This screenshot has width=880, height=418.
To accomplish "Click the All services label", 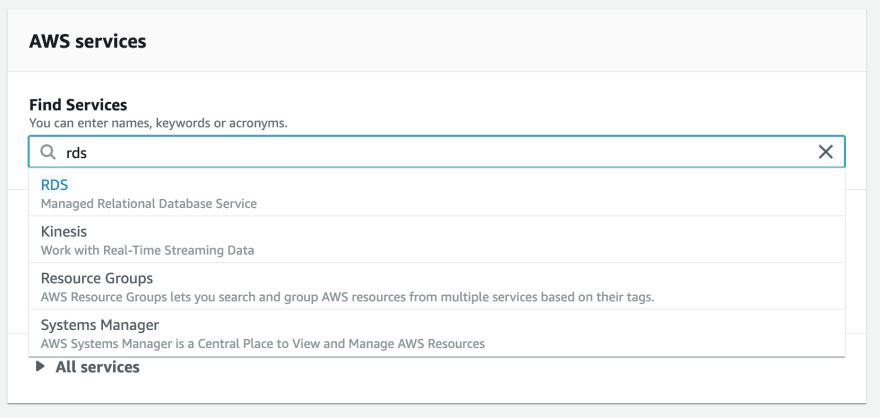I will click(97, 367).
